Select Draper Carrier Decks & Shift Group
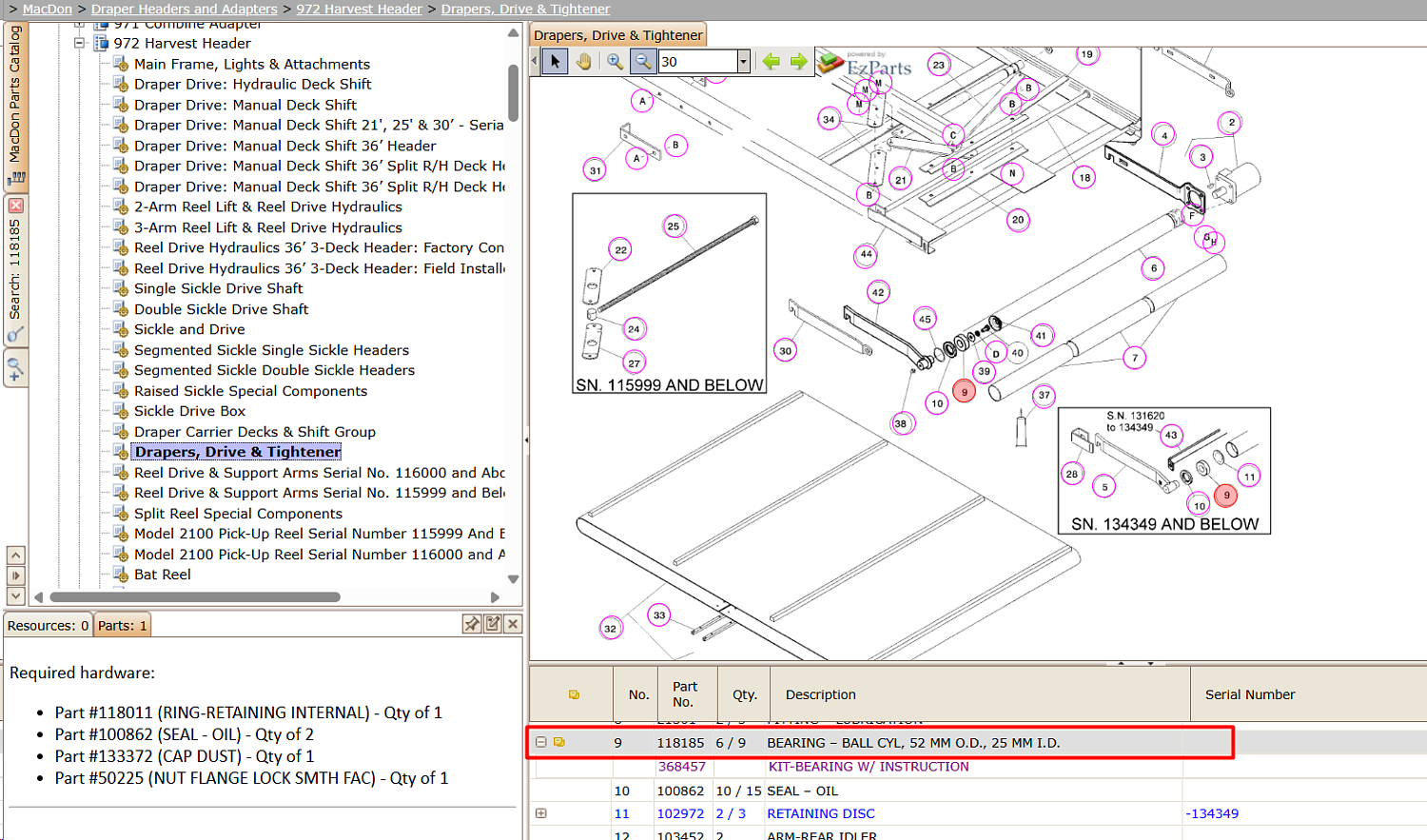Image resolution: width=1427 pixels, height=840 pixels. [255, 432]
